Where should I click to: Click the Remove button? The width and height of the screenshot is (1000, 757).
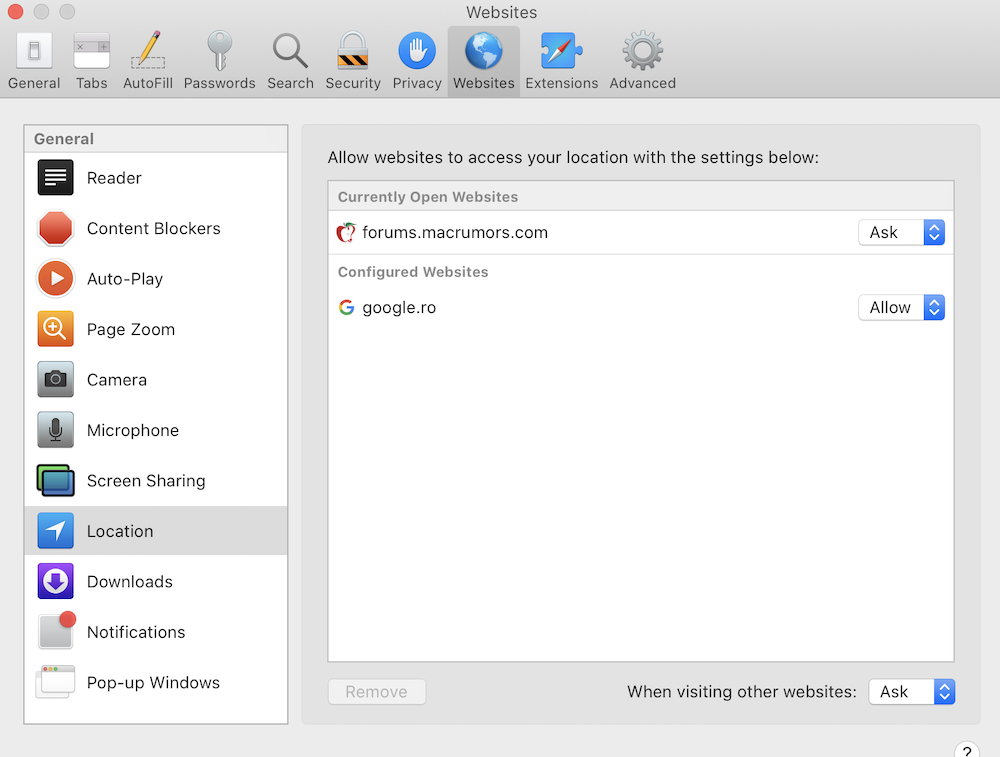tap(377, 691)
